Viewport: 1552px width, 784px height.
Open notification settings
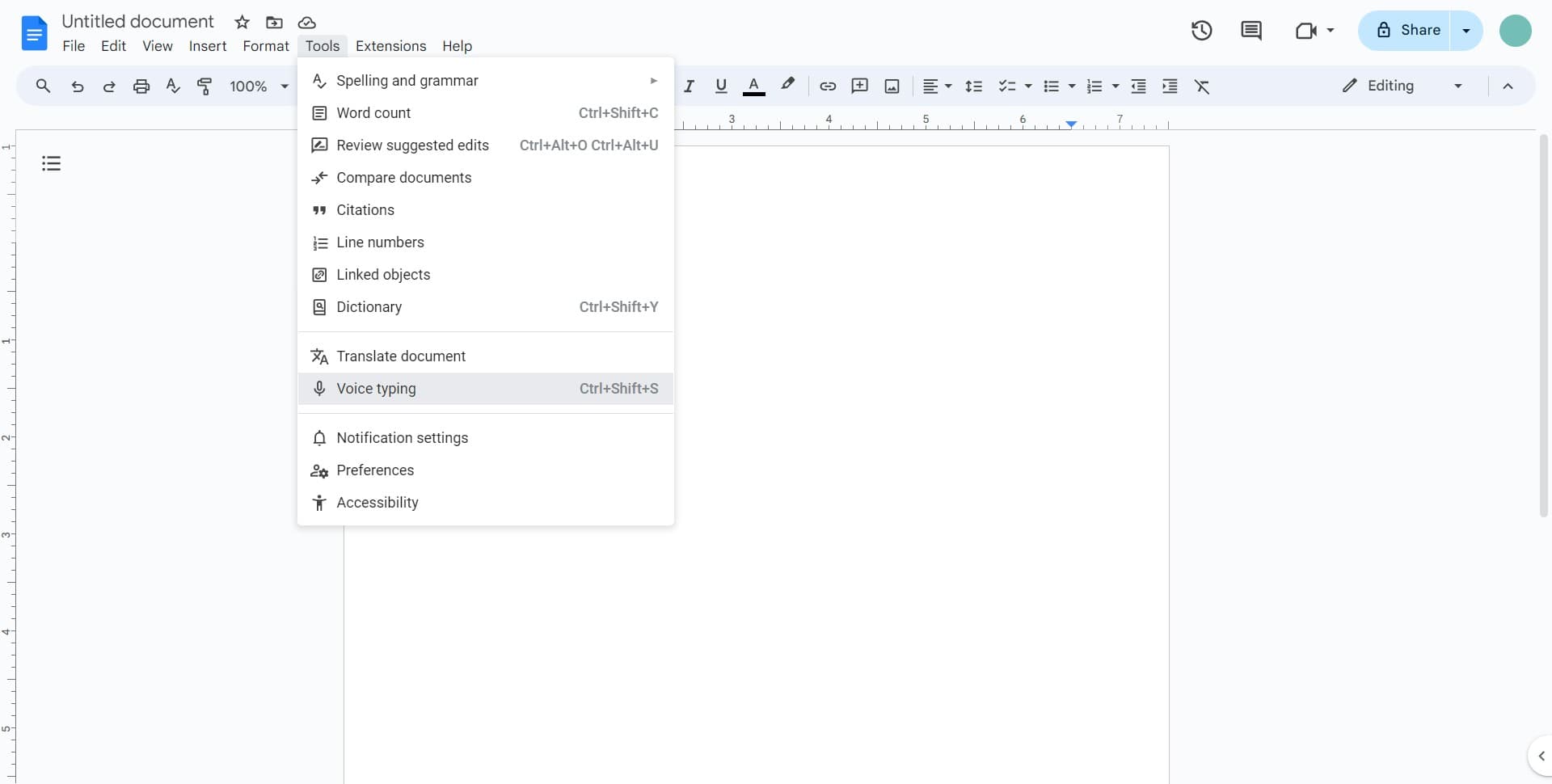(402, 437)
